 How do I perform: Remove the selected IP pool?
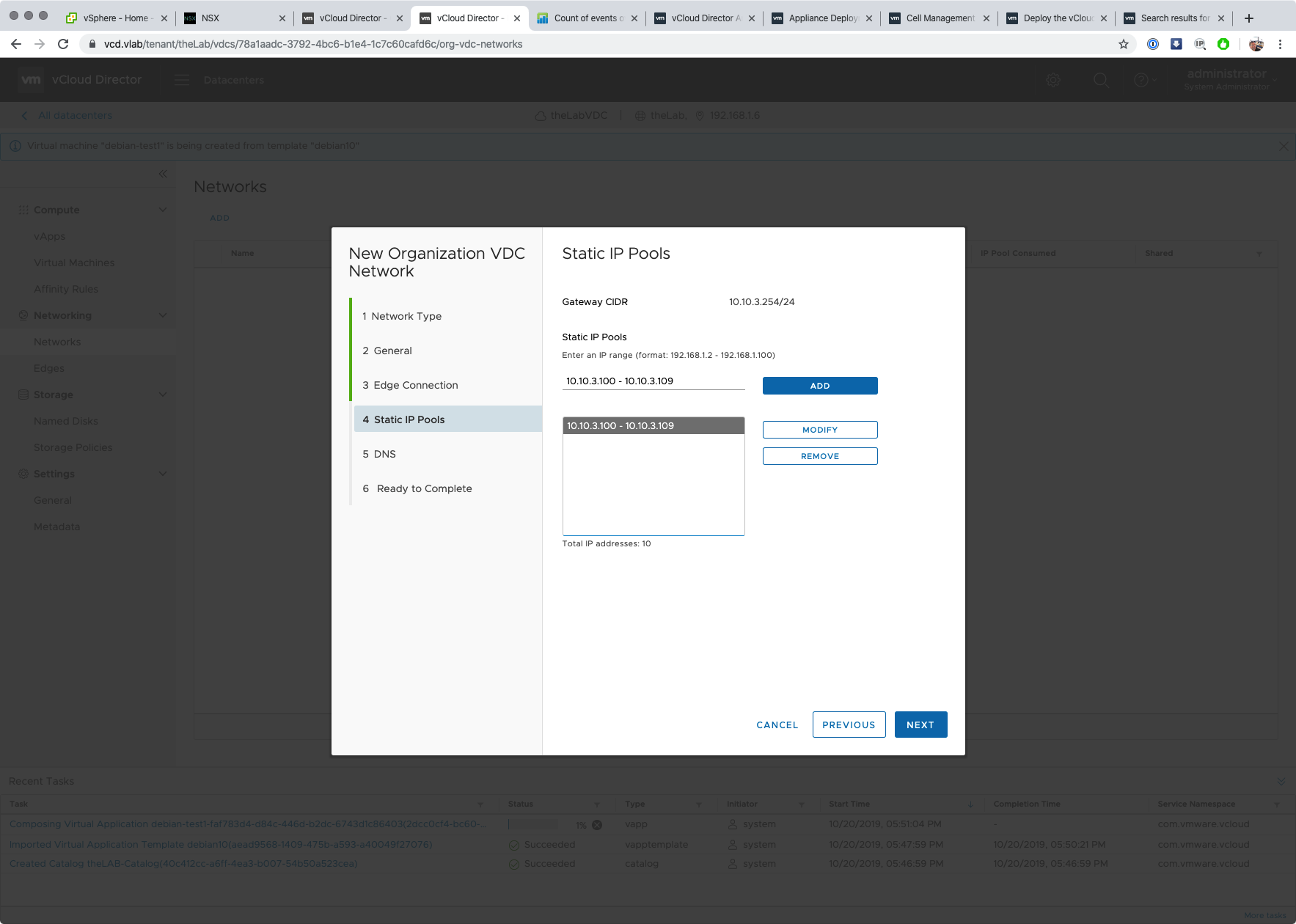pyautogui.click(x=819, y=456)
